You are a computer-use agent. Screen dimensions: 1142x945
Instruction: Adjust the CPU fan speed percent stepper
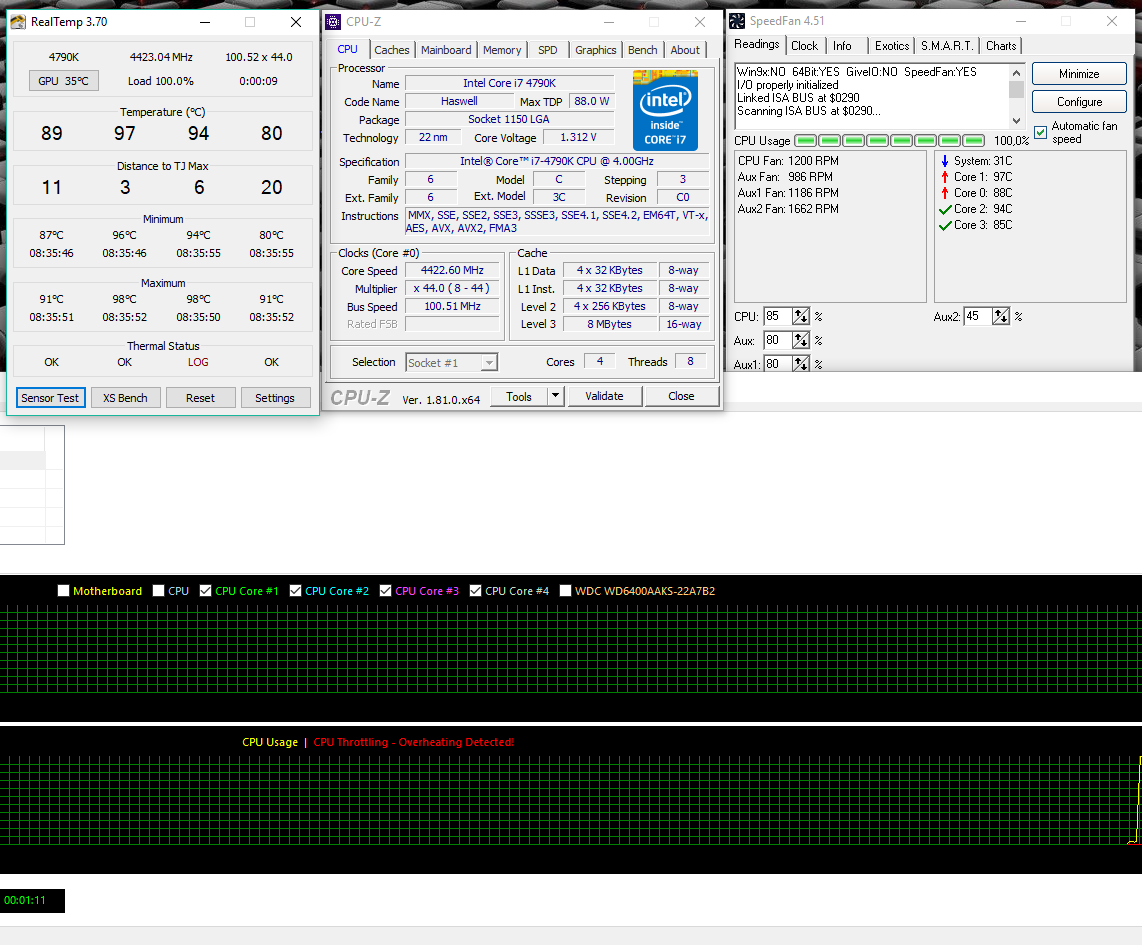tap(800, 316)
